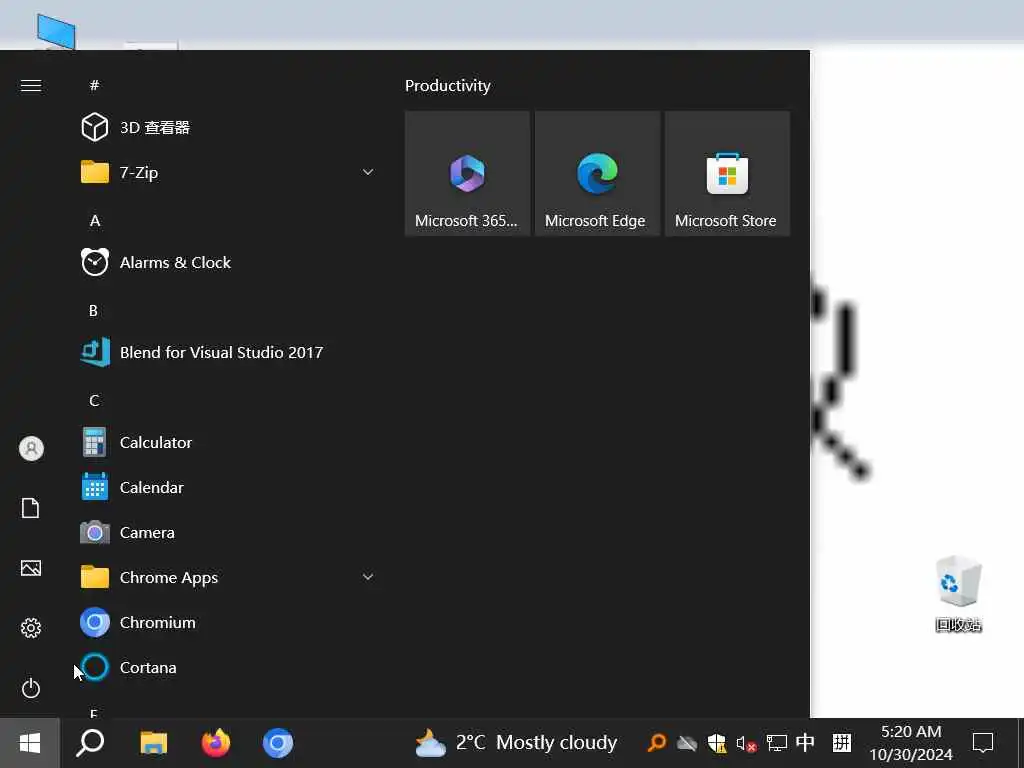
Task: Open the Chrome Apps folder entry
Action: [x=228, y=578]
